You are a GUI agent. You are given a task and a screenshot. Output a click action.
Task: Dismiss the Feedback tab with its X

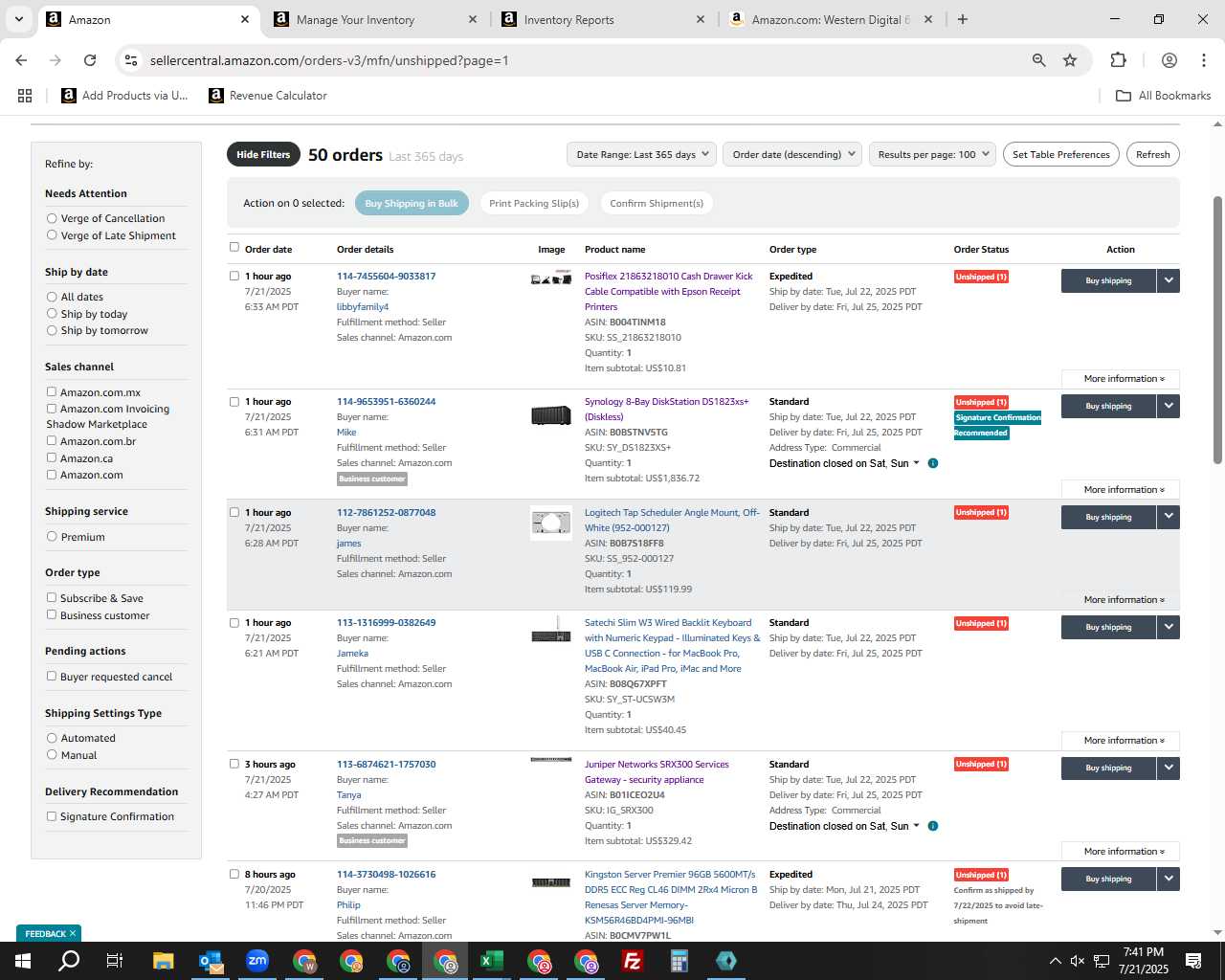[73, 933]
